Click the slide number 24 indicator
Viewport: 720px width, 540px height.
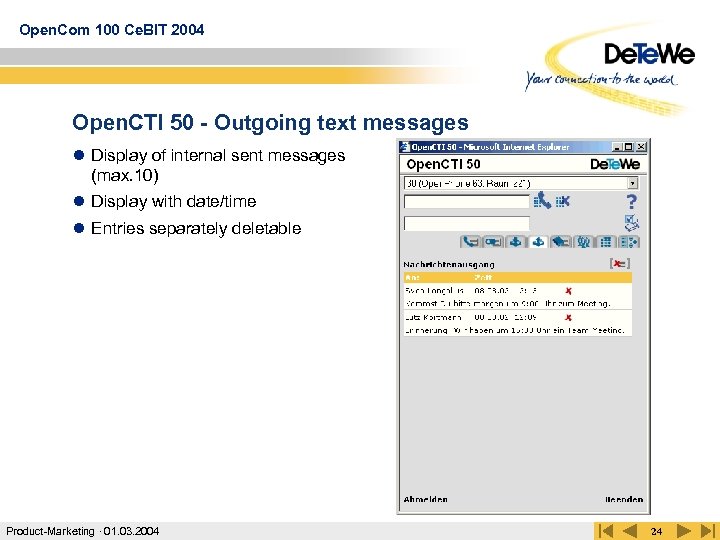coord(657,531)
